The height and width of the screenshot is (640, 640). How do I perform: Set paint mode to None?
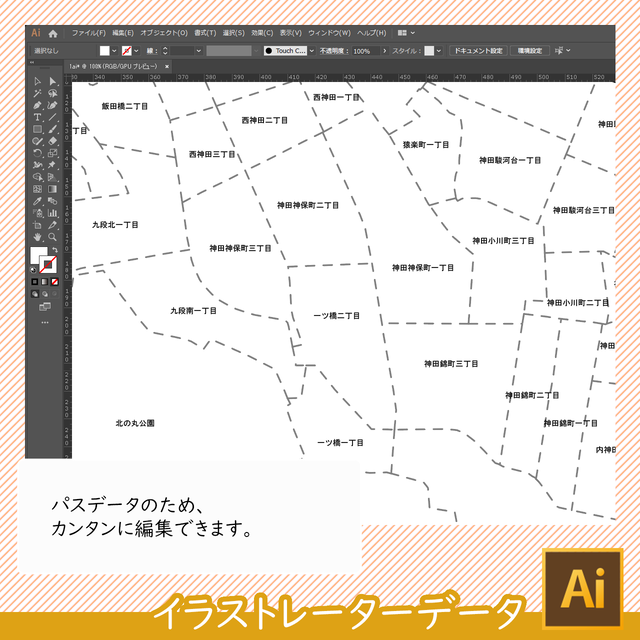(54, 282)
